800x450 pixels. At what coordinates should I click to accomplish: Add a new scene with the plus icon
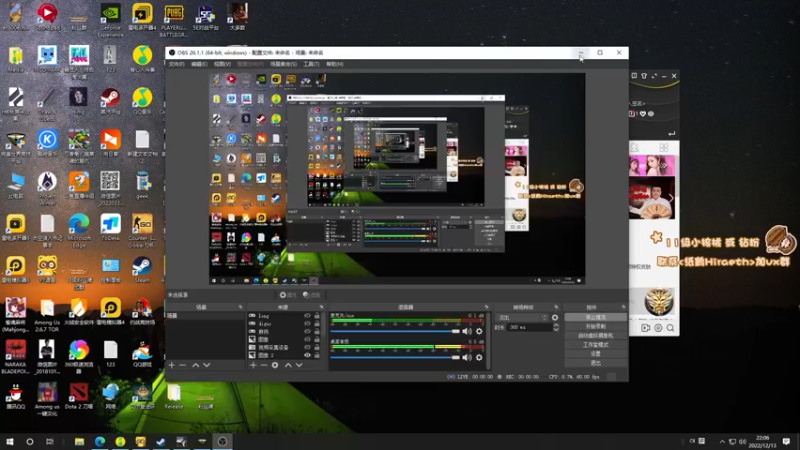pyautogui.click(x=172, y=365)
